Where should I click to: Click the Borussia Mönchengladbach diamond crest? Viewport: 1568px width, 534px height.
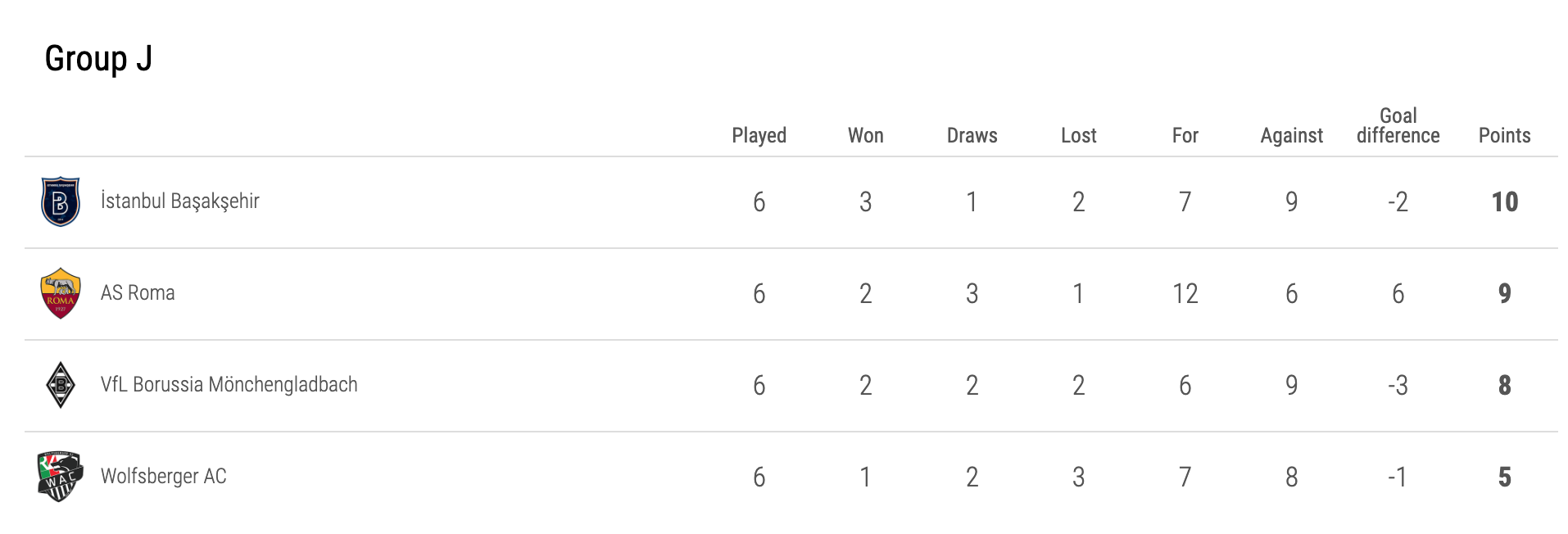pos(60,385)
